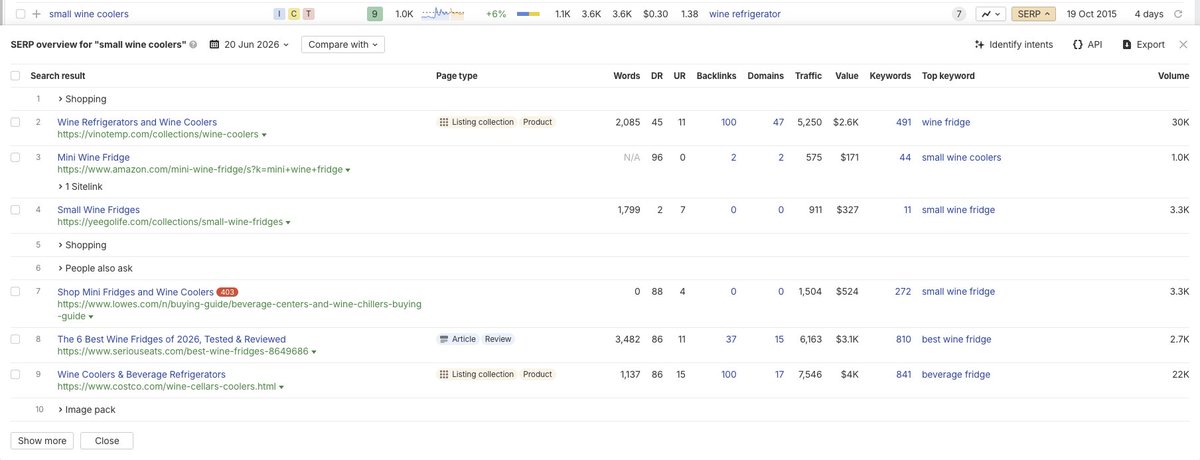Open The 6 Best Wine Fridges of 2026 title
This screenshot has height=460, width=1200.
[171, 339]
